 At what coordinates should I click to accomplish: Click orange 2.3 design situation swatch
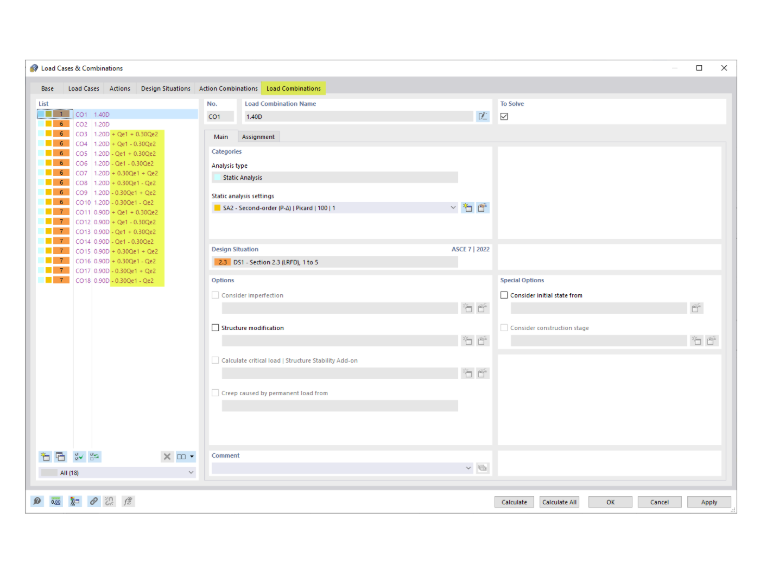point(222,262)
